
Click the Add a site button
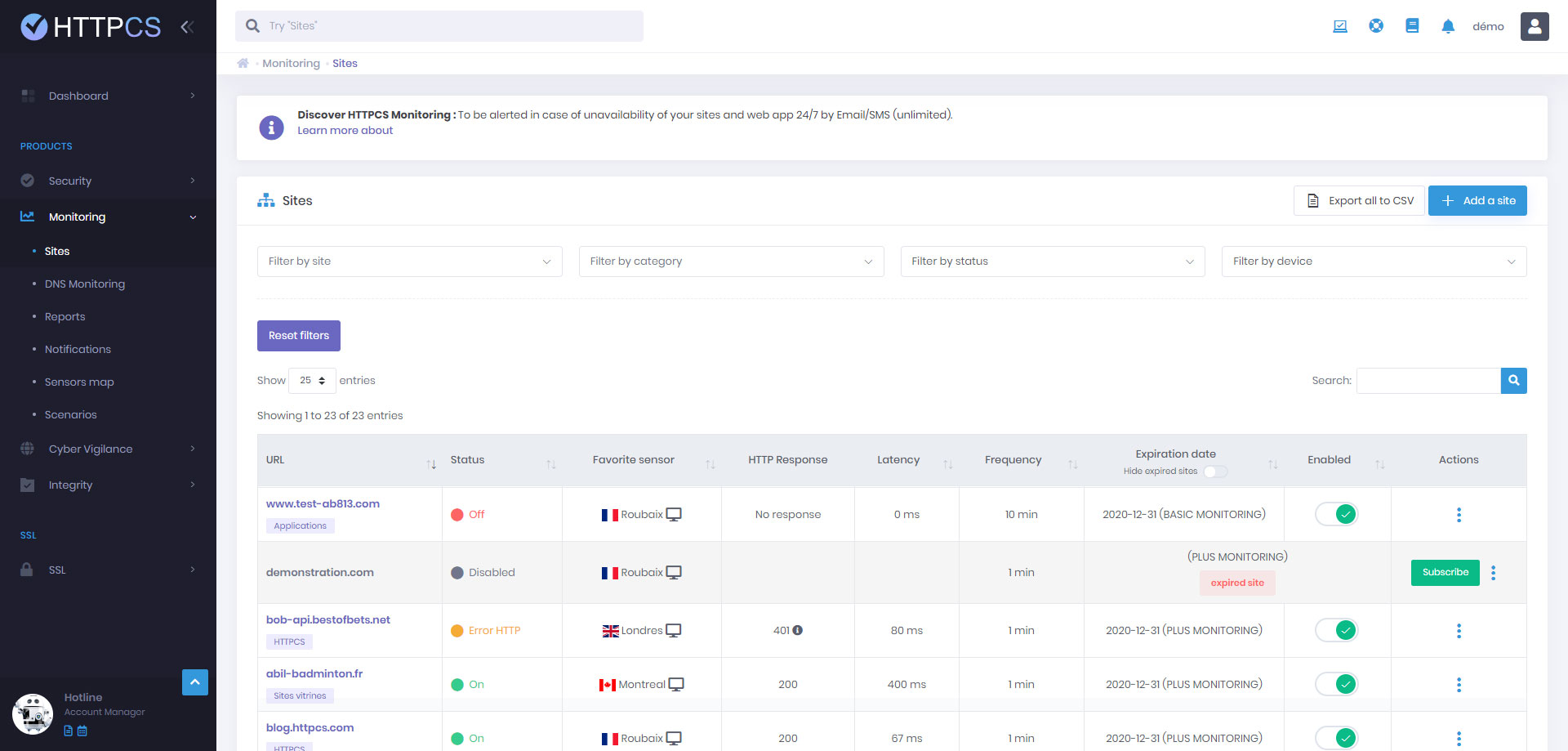(x=1477, y=200)
